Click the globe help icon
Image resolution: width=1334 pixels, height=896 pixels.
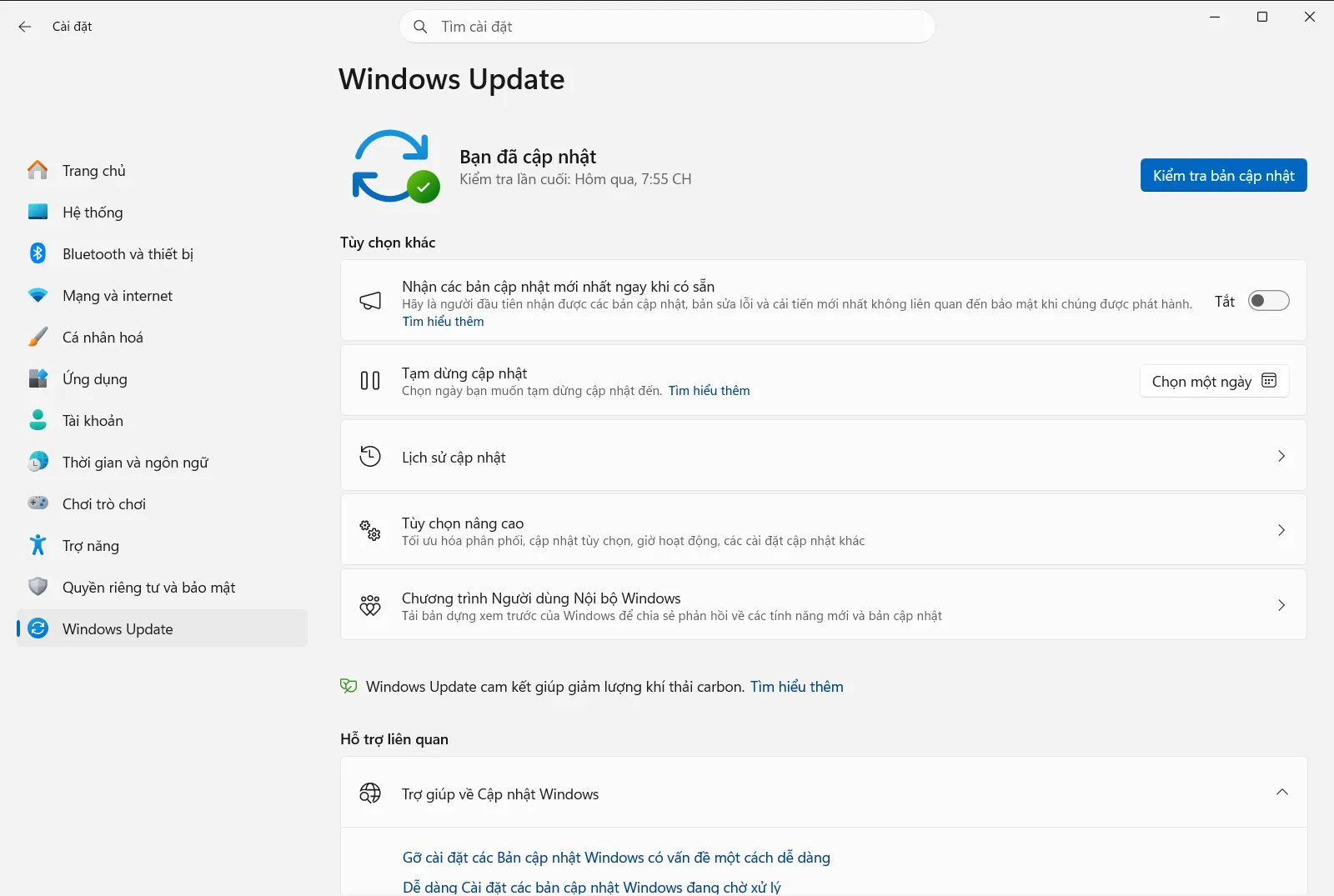(370, 793)
